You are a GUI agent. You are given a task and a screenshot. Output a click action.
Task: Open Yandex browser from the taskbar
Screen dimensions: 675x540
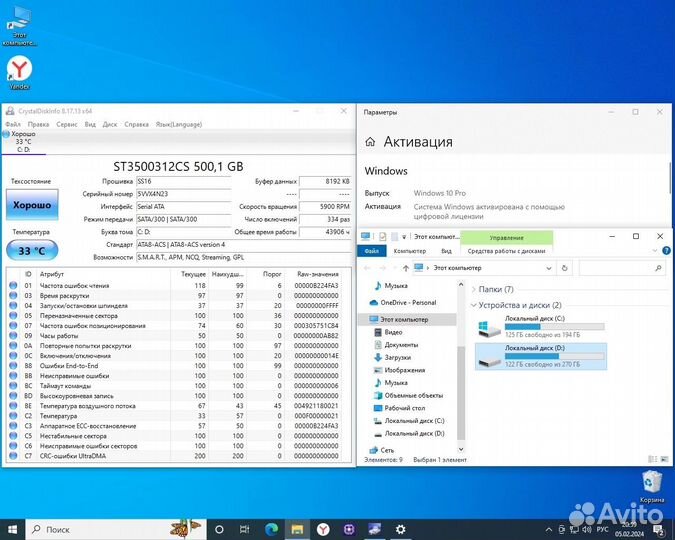tap(323, 529)
